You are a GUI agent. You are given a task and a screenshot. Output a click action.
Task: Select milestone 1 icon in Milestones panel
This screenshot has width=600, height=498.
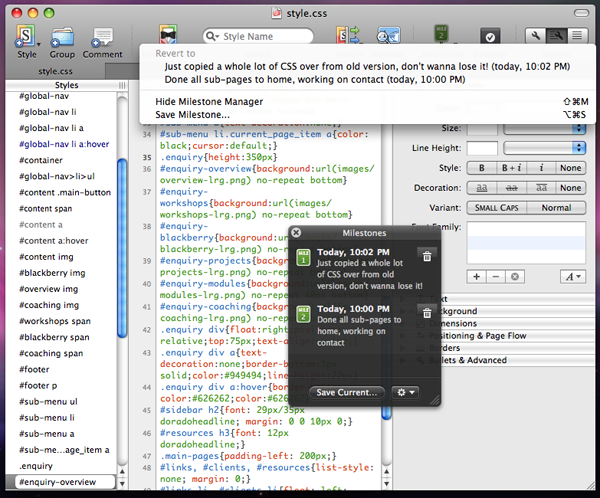[303, 258]
